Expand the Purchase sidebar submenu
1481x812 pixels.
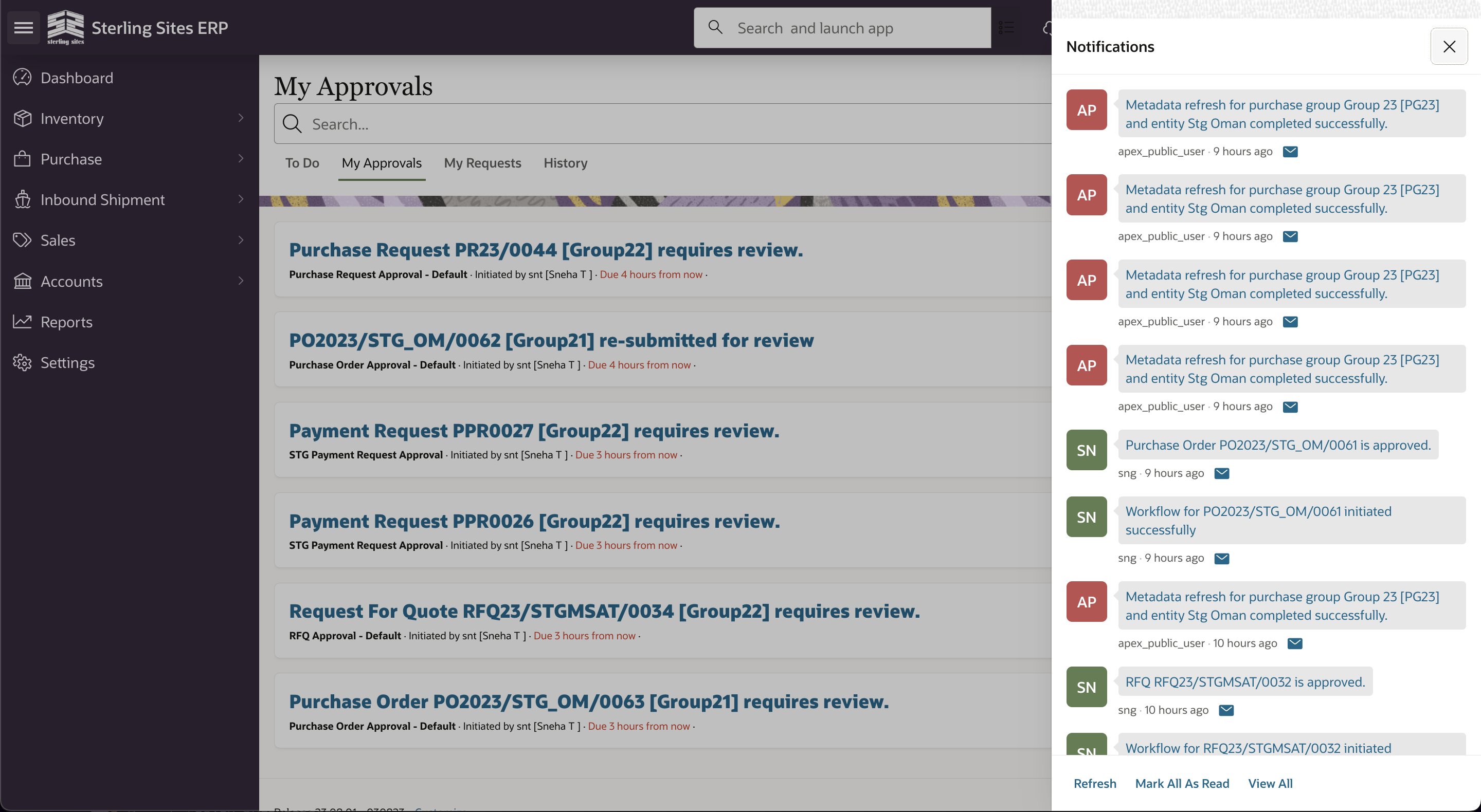(241, 159)
